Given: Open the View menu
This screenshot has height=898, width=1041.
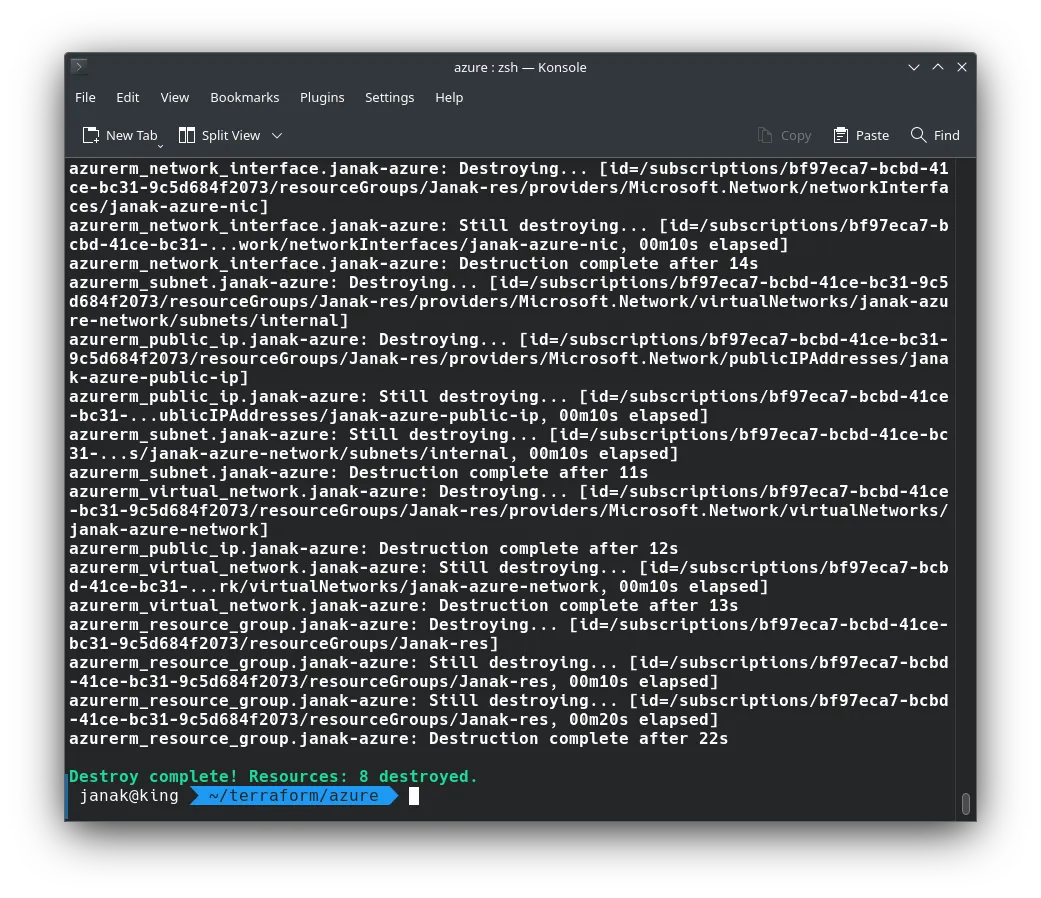Looking at the screenshot, I should (175, 97).
